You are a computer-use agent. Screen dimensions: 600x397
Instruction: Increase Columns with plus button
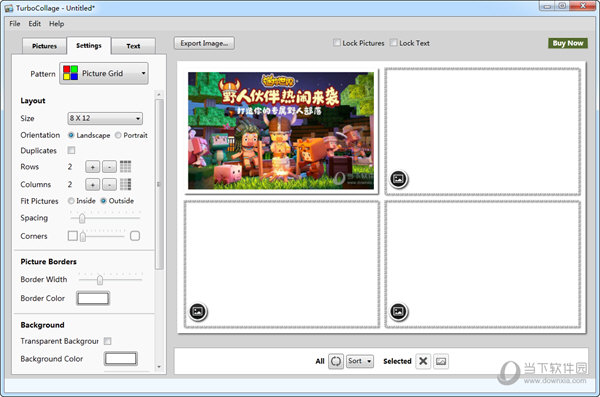coord(92,185)
